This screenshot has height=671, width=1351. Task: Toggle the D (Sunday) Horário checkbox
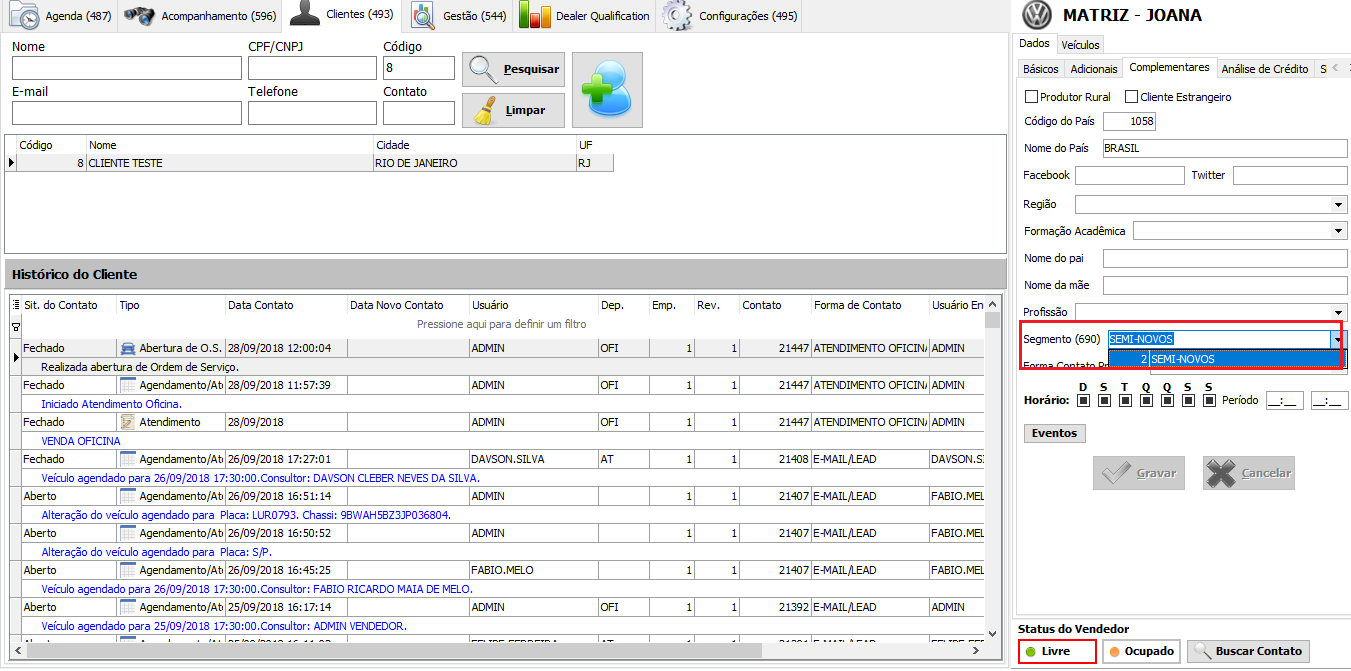click(1081, 401)
